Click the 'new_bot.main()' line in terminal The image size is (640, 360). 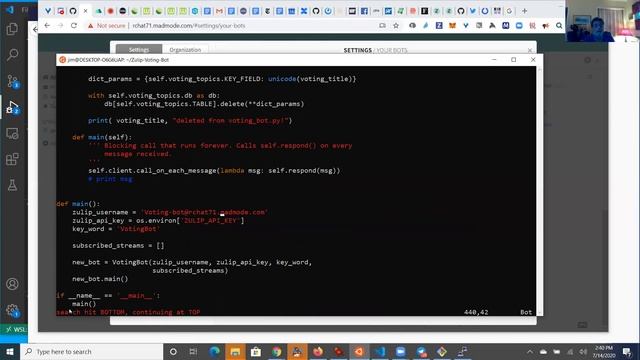(x=100, y=279)
